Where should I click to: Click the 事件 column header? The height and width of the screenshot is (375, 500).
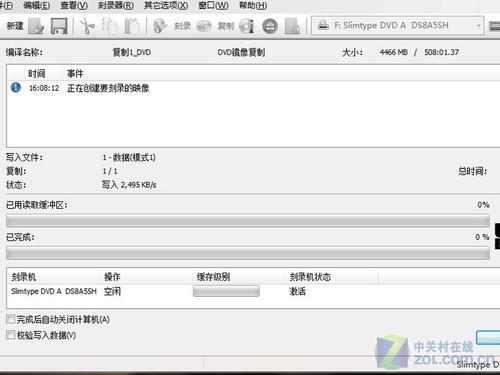[x=75, y=73]
